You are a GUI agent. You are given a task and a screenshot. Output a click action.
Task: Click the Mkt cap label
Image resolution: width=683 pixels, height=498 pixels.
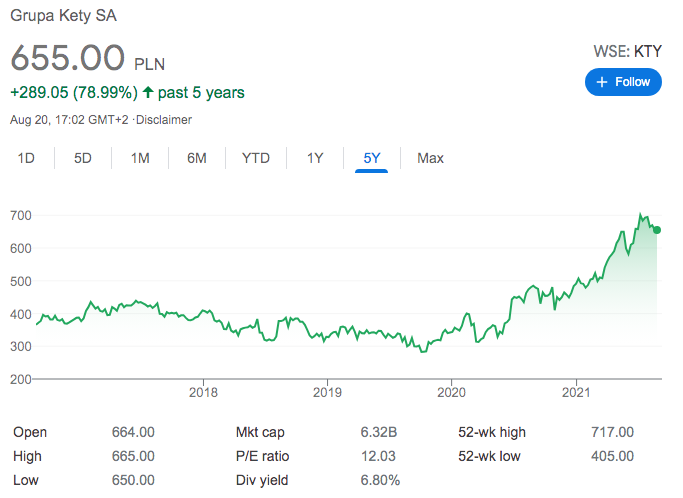[x=260, y=432]
